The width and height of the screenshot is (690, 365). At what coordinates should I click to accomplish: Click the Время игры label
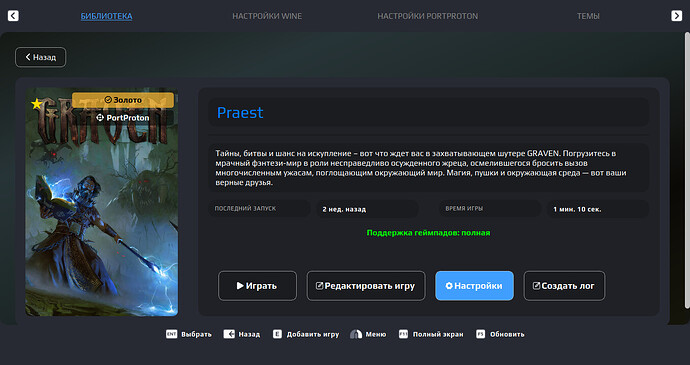click(464, 209)
